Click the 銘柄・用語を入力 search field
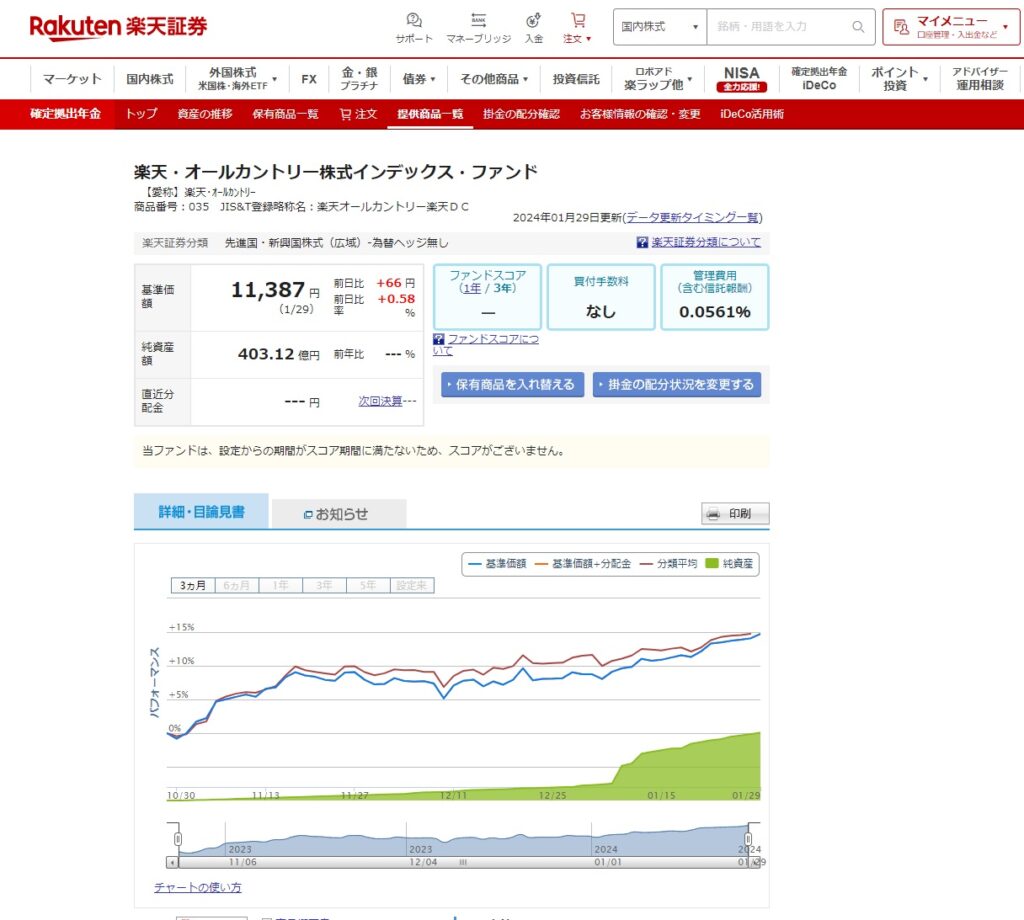Screen dimensions: 1024x920 point(778,27)
